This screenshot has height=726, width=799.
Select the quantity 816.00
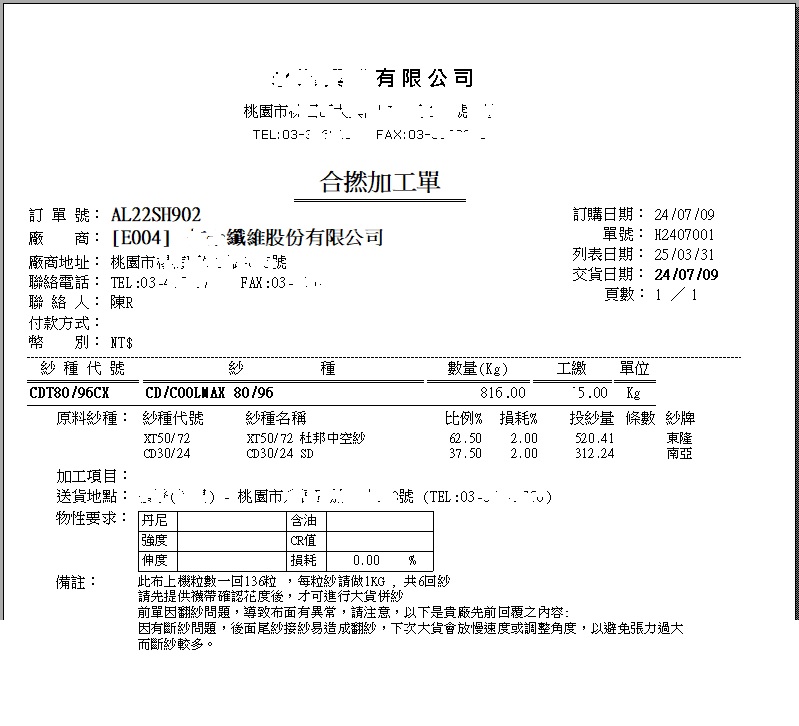click(x=502, y=393)
